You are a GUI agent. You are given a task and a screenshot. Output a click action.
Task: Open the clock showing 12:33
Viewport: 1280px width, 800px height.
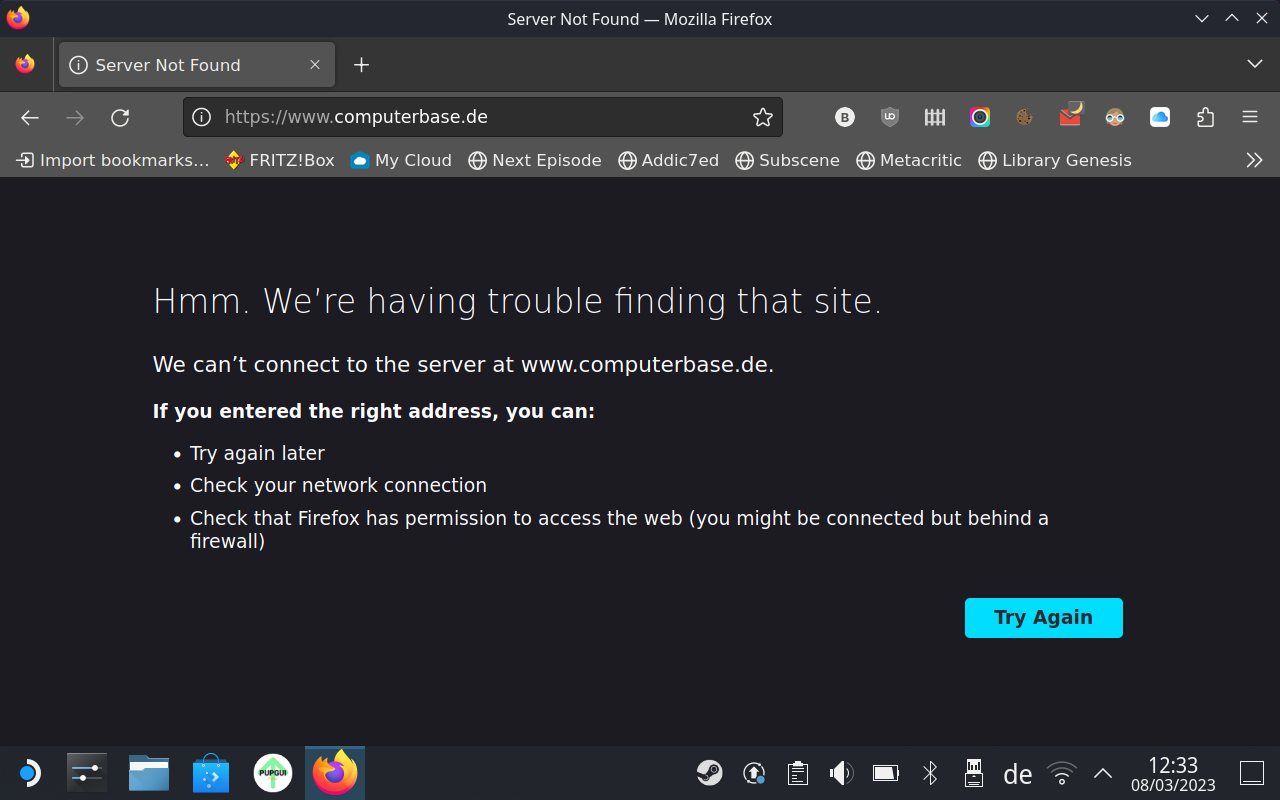click(1173, 774)
